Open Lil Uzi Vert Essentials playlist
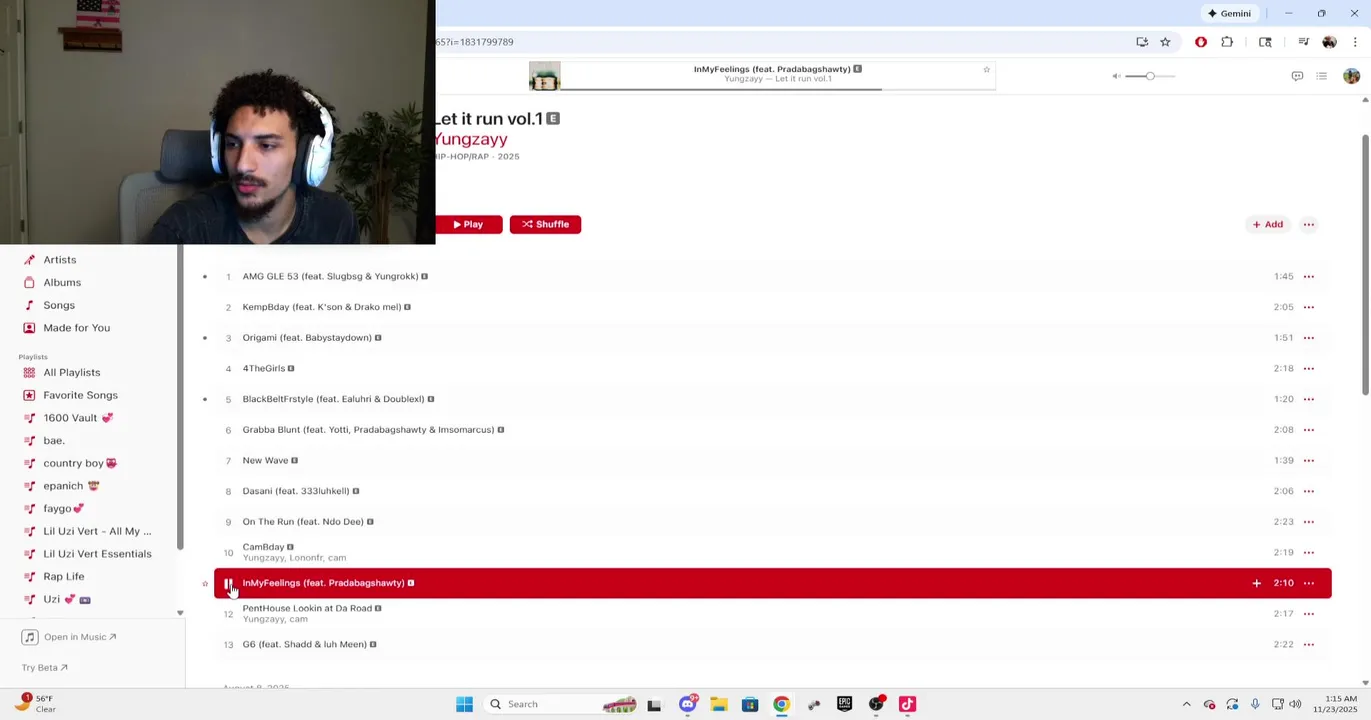 [x=97, y=554]
